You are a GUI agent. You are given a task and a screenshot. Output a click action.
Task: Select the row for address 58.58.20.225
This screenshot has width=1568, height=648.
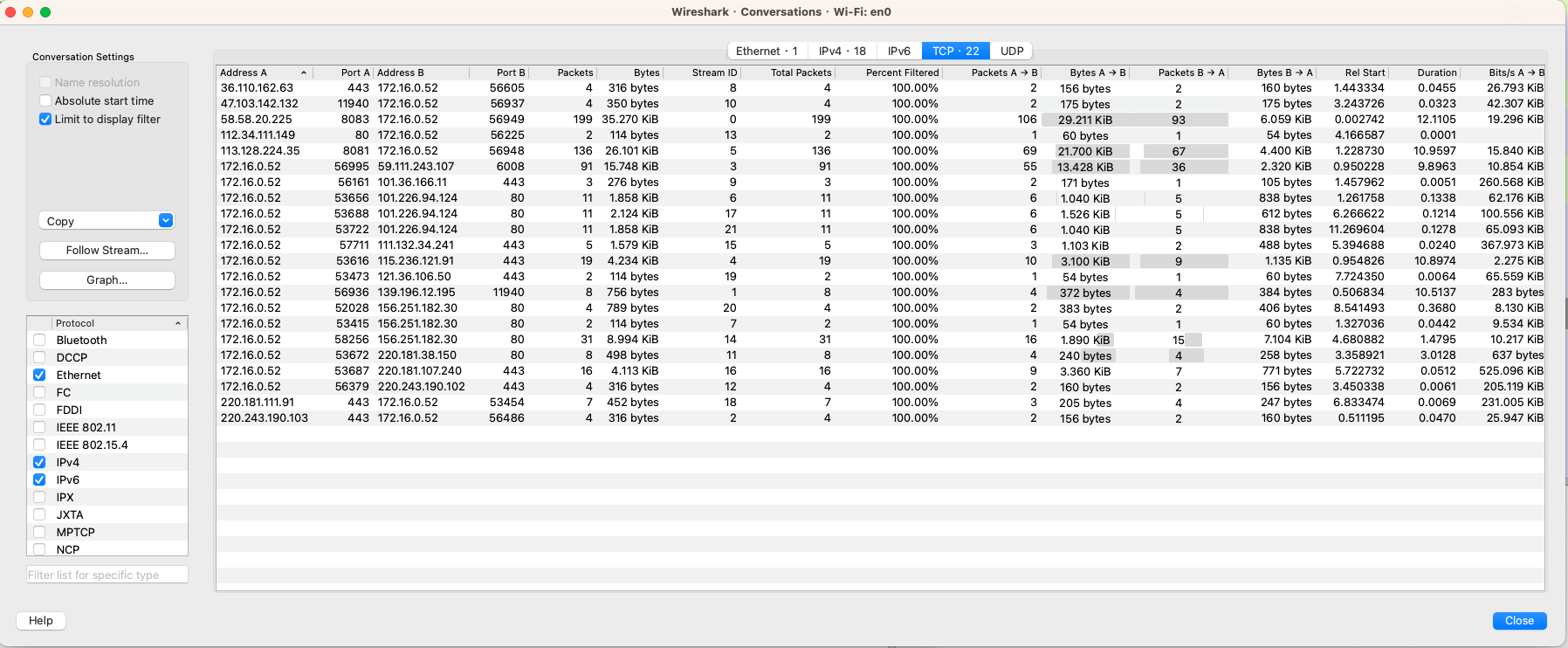880,119
